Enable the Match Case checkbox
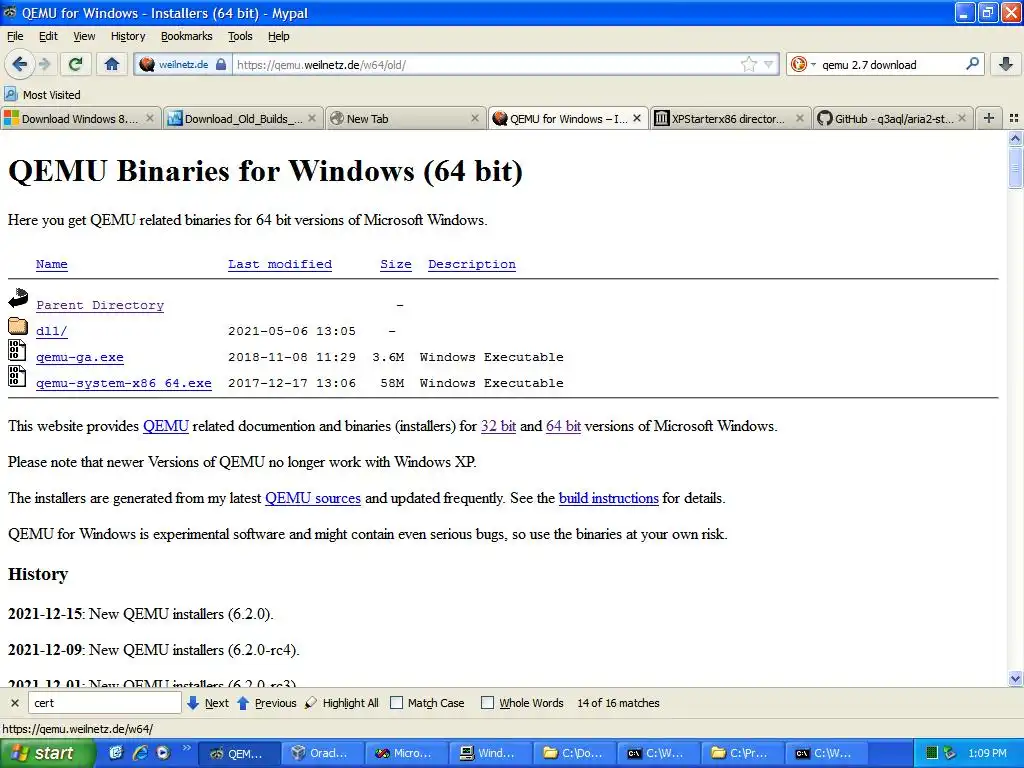 396,703
